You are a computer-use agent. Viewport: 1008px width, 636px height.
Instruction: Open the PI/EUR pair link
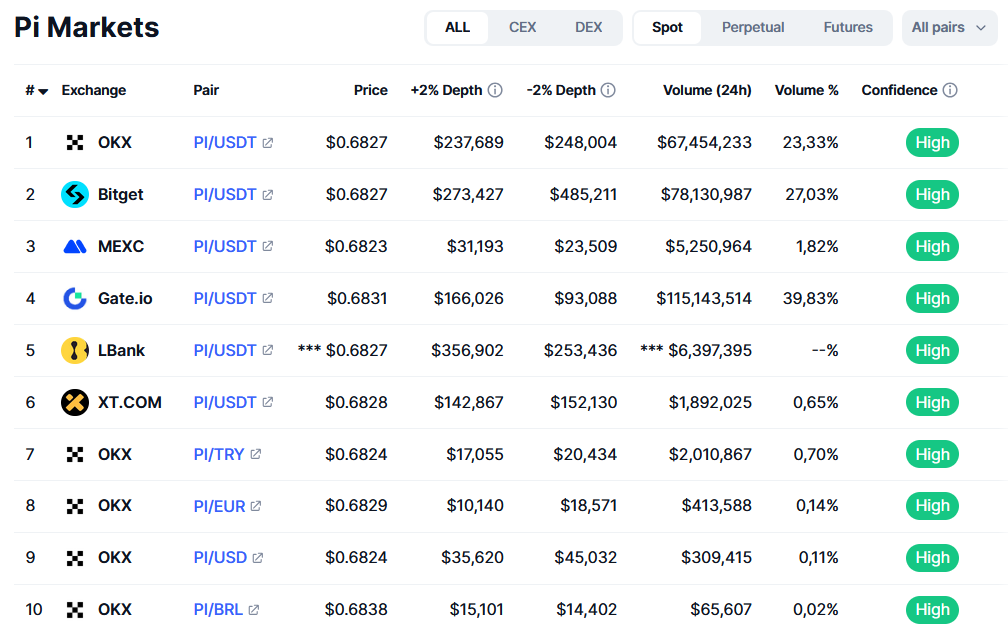point(219,506)
